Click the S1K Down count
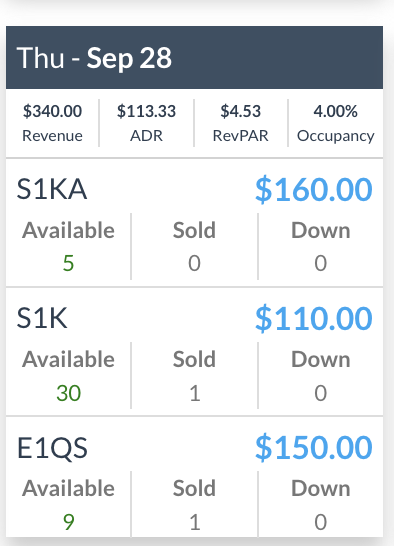This screenshot has height=546, width=394. pos(320,393)
